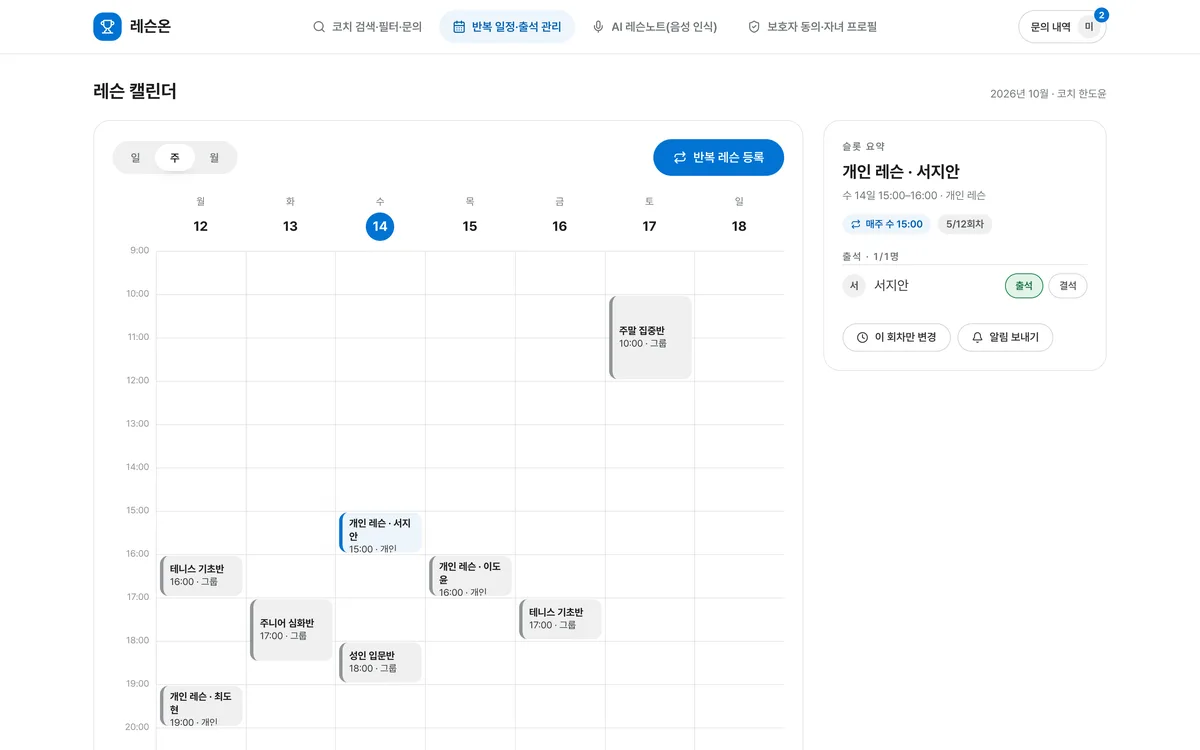Open Friday's 테니스 기초반 17:00 event
The width and height of the screenshot is (1200, 750).
click(560, 619)
